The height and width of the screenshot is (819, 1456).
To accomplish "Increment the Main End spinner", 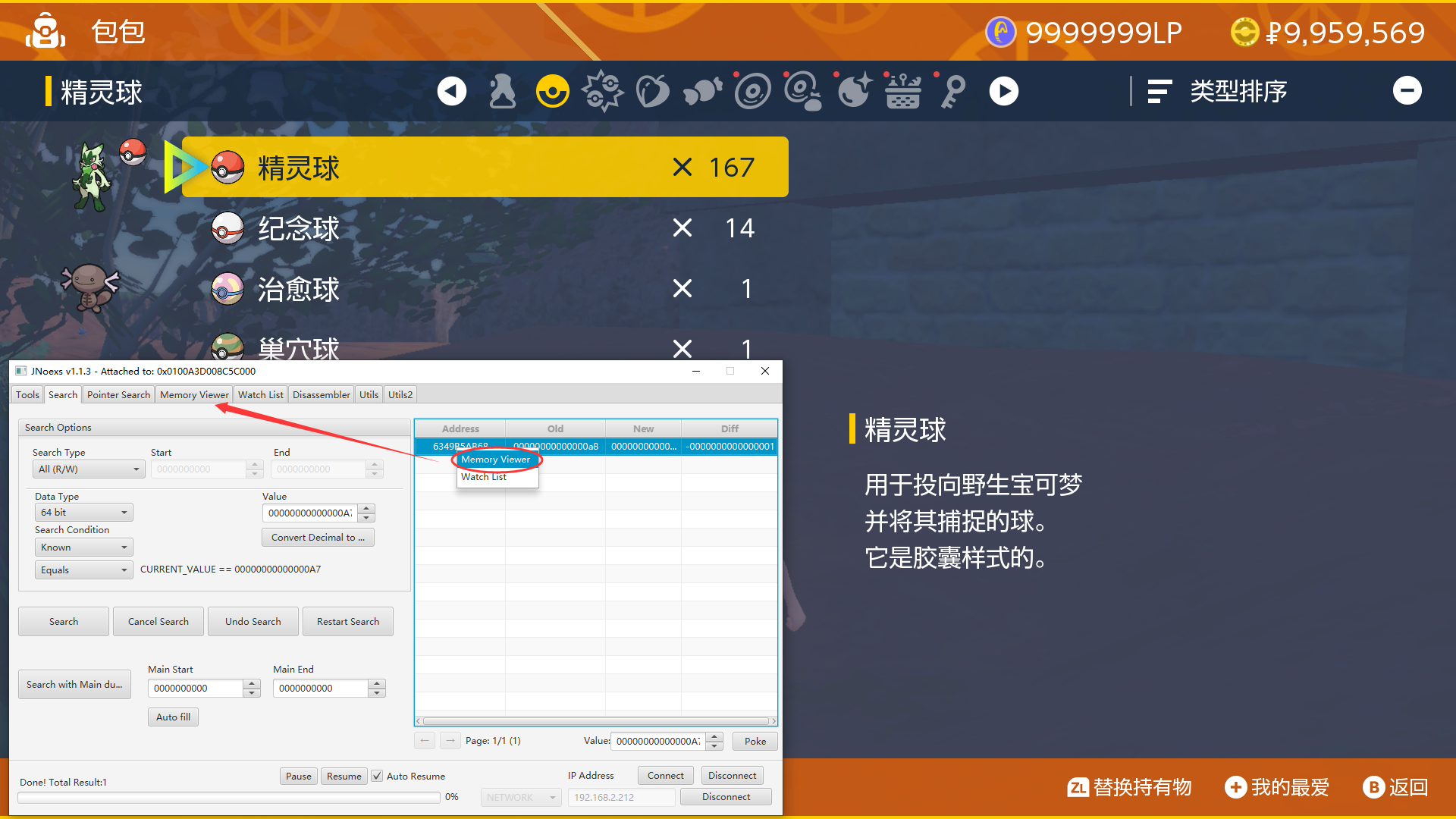I will [x=377, y=684].
